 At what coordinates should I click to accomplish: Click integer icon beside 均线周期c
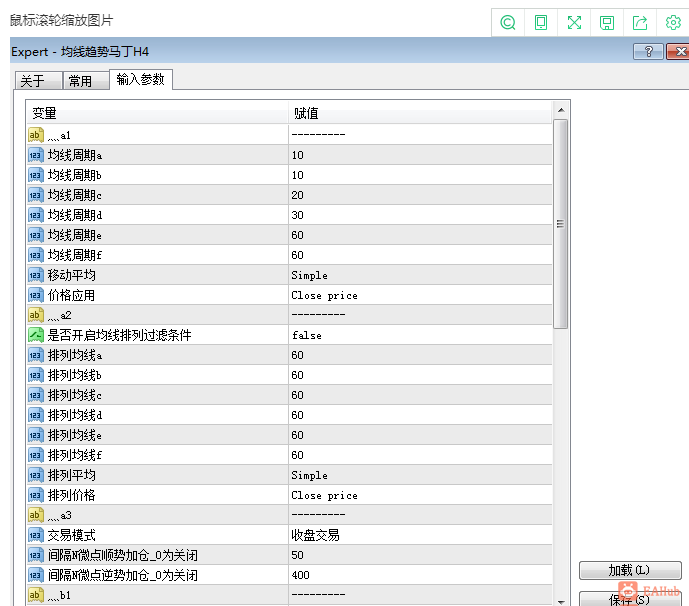36,195
